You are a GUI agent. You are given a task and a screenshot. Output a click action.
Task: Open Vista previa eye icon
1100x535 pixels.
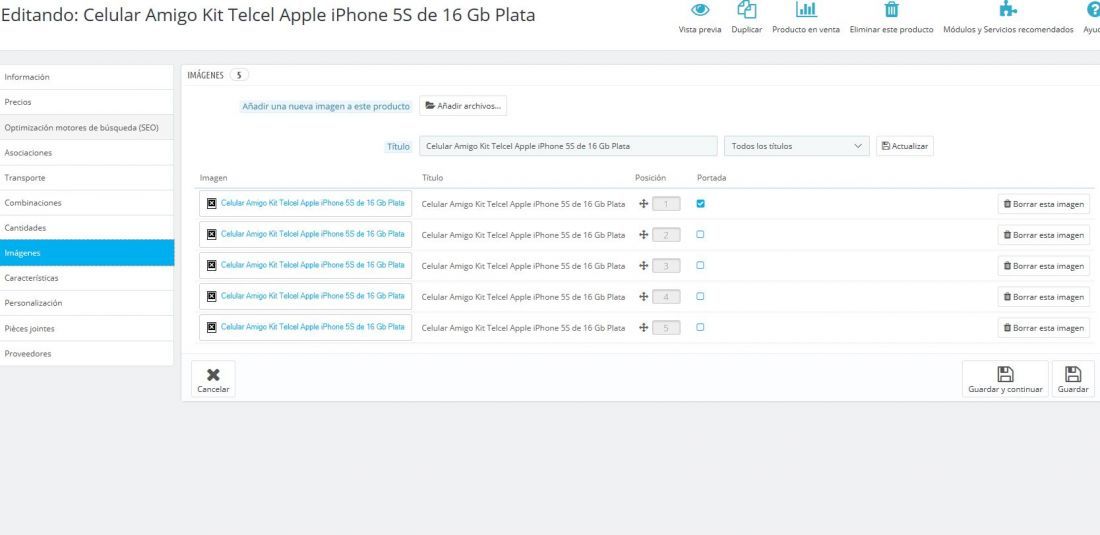(700, 10)
